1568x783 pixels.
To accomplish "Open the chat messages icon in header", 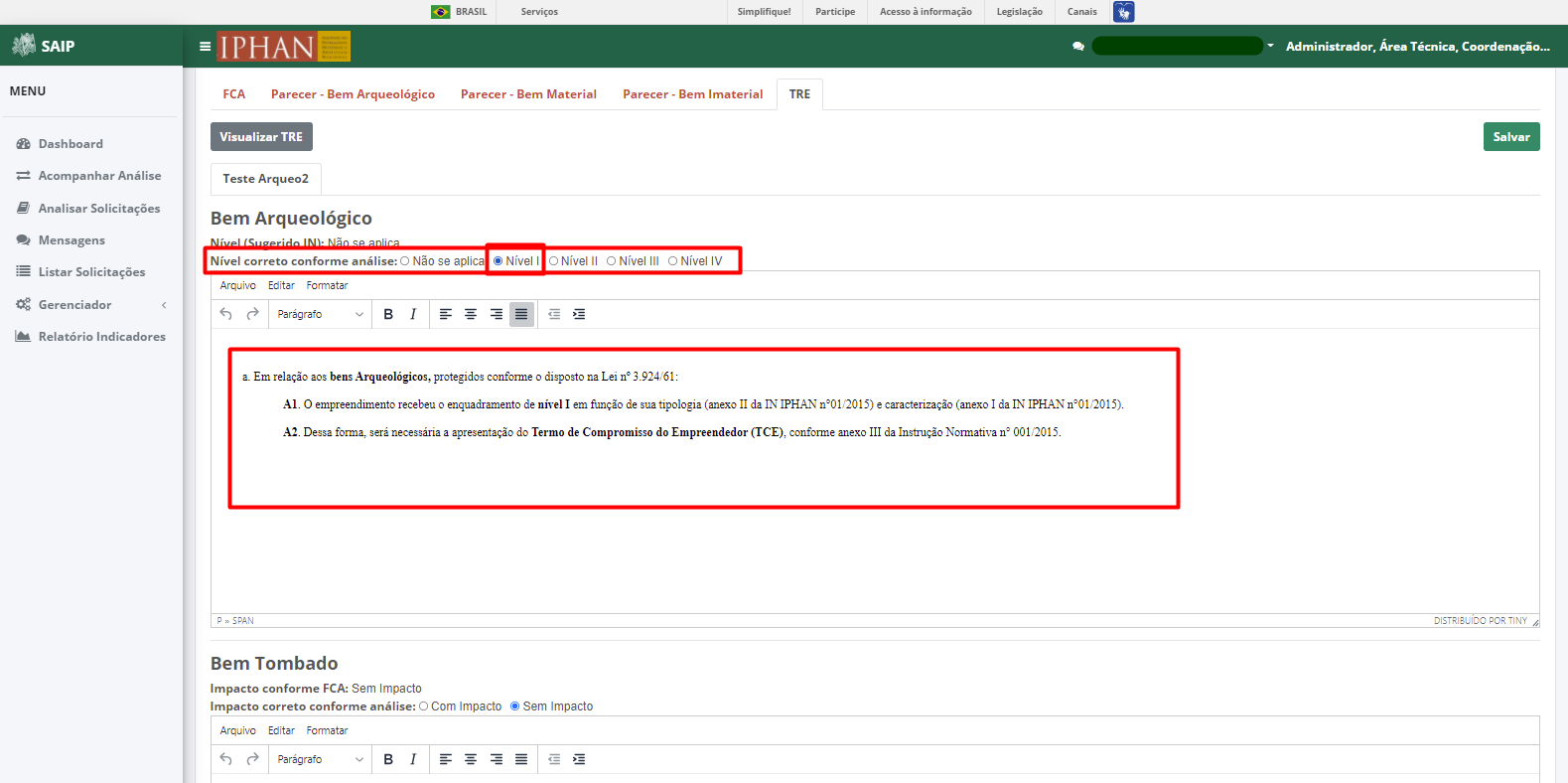I will tap(1078, 46).
